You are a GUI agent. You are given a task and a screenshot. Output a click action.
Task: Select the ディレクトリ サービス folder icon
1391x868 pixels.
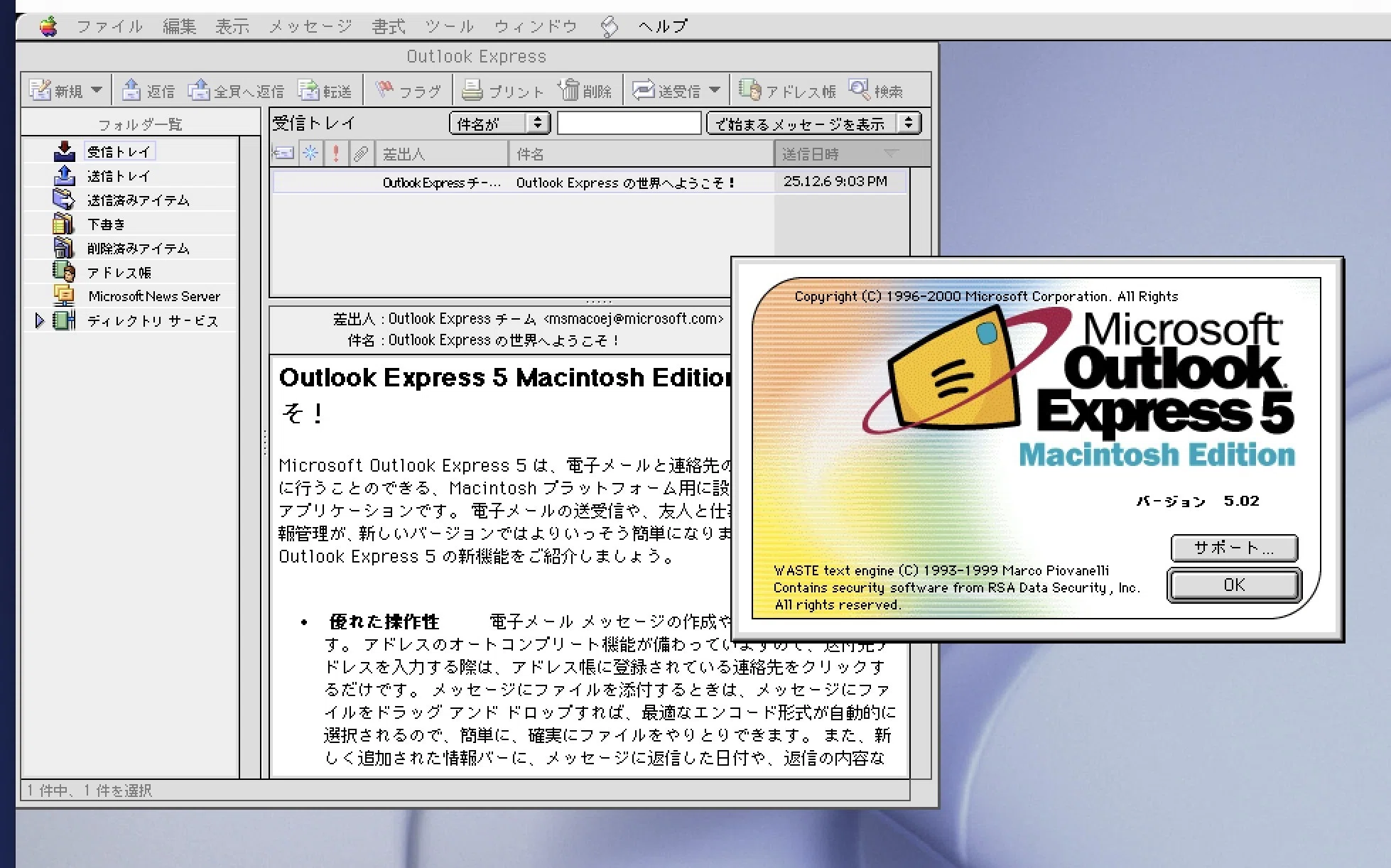click(x=64, y=320)
